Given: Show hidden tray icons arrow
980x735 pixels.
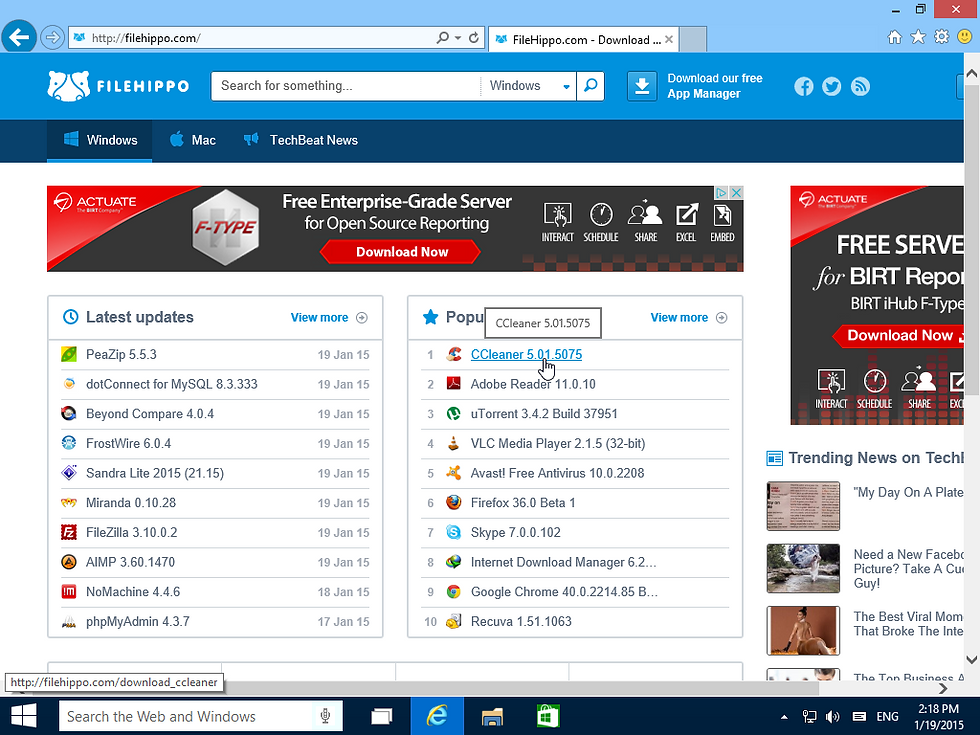Looking at the screenshot, I should point(784,717).
